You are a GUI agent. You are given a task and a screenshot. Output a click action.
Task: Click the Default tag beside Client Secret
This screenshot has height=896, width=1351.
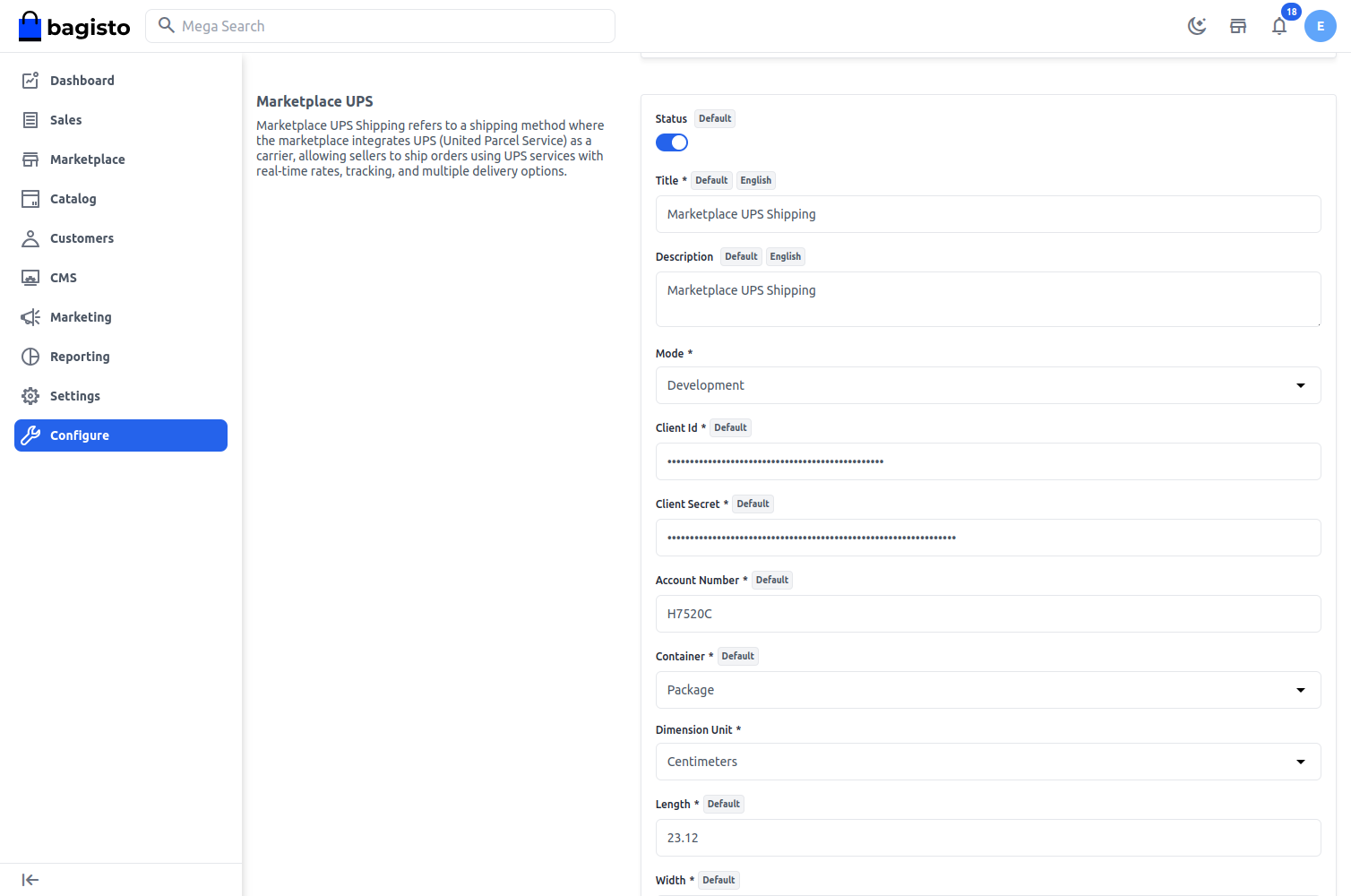pos(753,504)
